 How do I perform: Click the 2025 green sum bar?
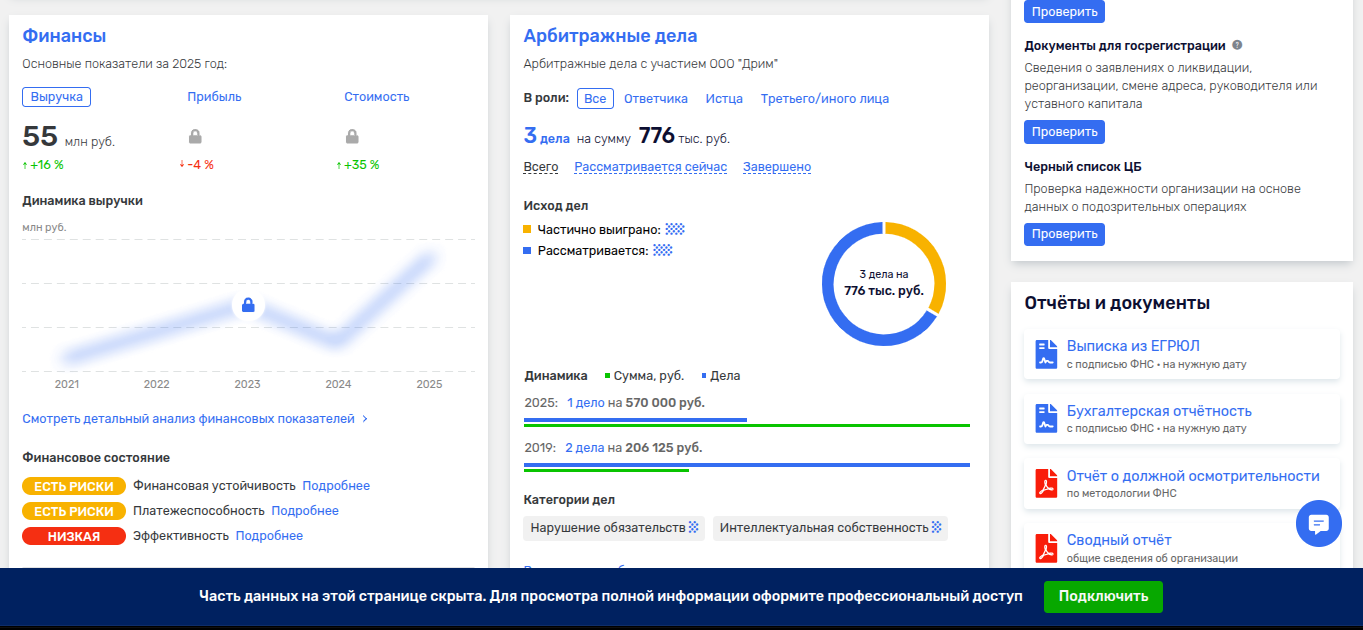point(747,426)
